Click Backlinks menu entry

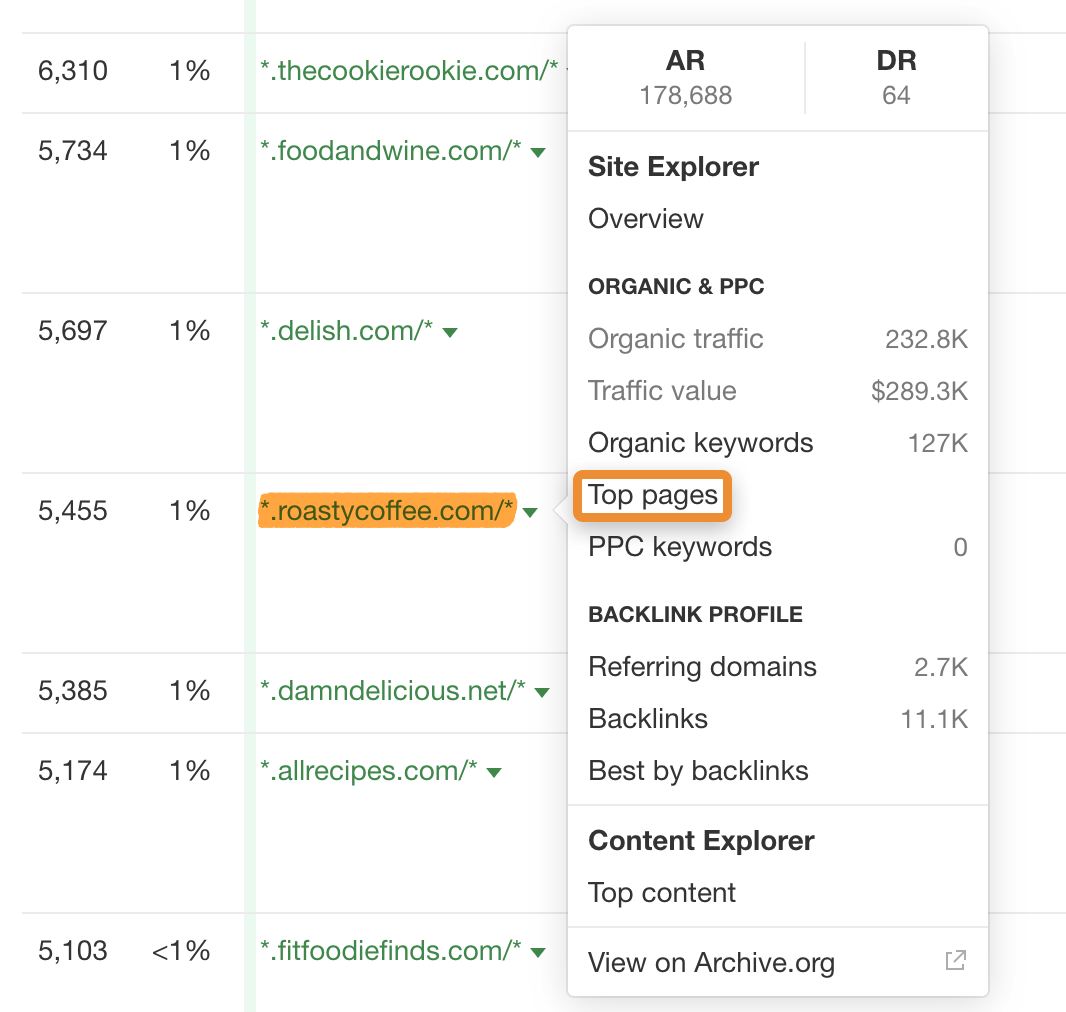click(x=648, y=719)
